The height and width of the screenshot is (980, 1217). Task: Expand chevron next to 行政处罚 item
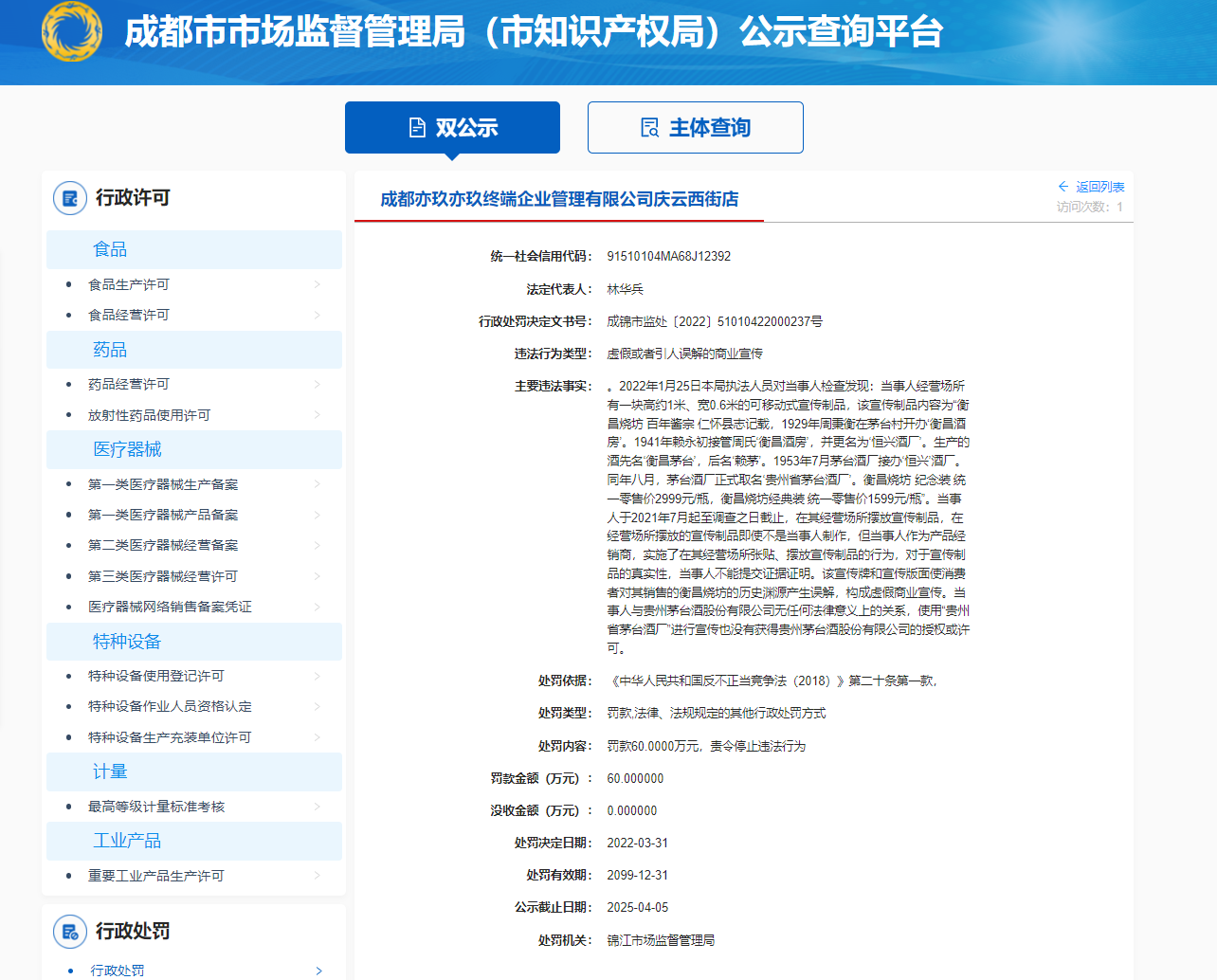[318, 971]
